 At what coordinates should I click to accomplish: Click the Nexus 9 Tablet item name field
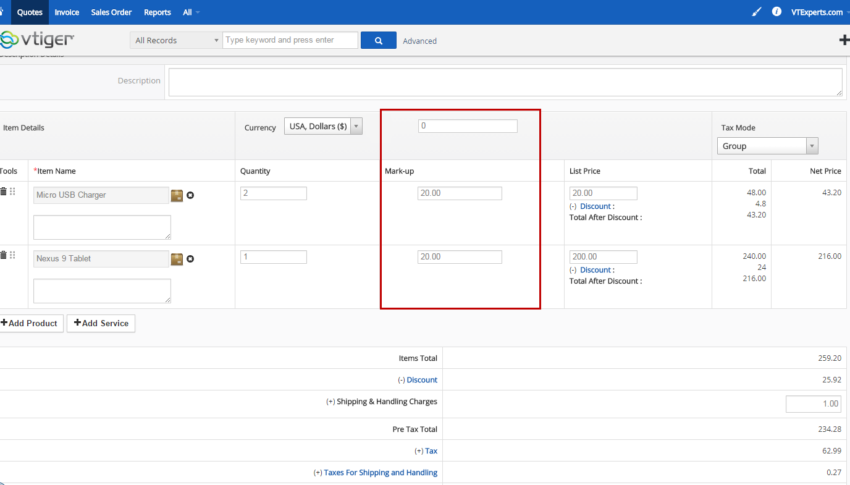101,258
